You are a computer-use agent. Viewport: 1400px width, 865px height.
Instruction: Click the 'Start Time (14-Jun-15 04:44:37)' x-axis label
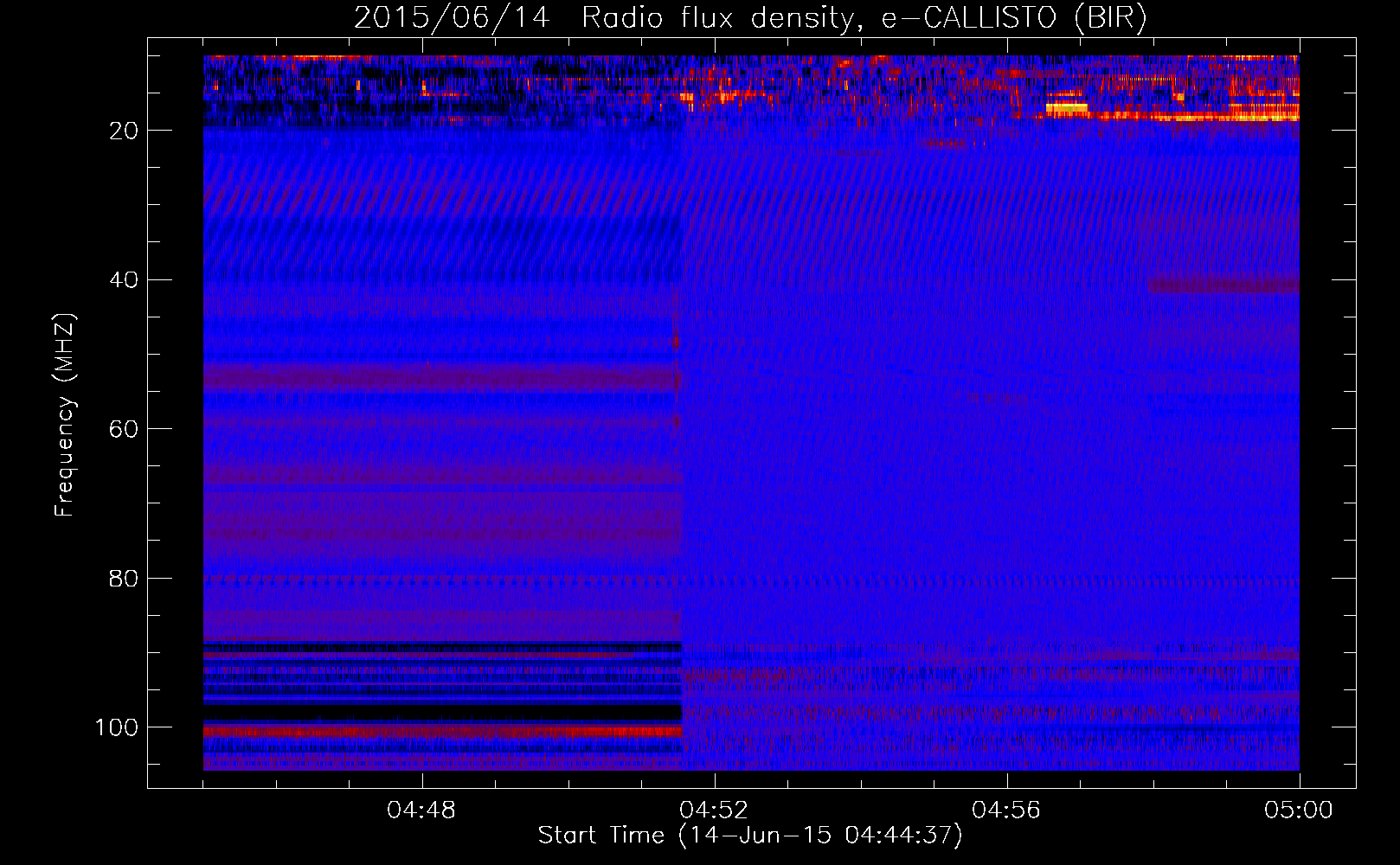click(750, 836)
